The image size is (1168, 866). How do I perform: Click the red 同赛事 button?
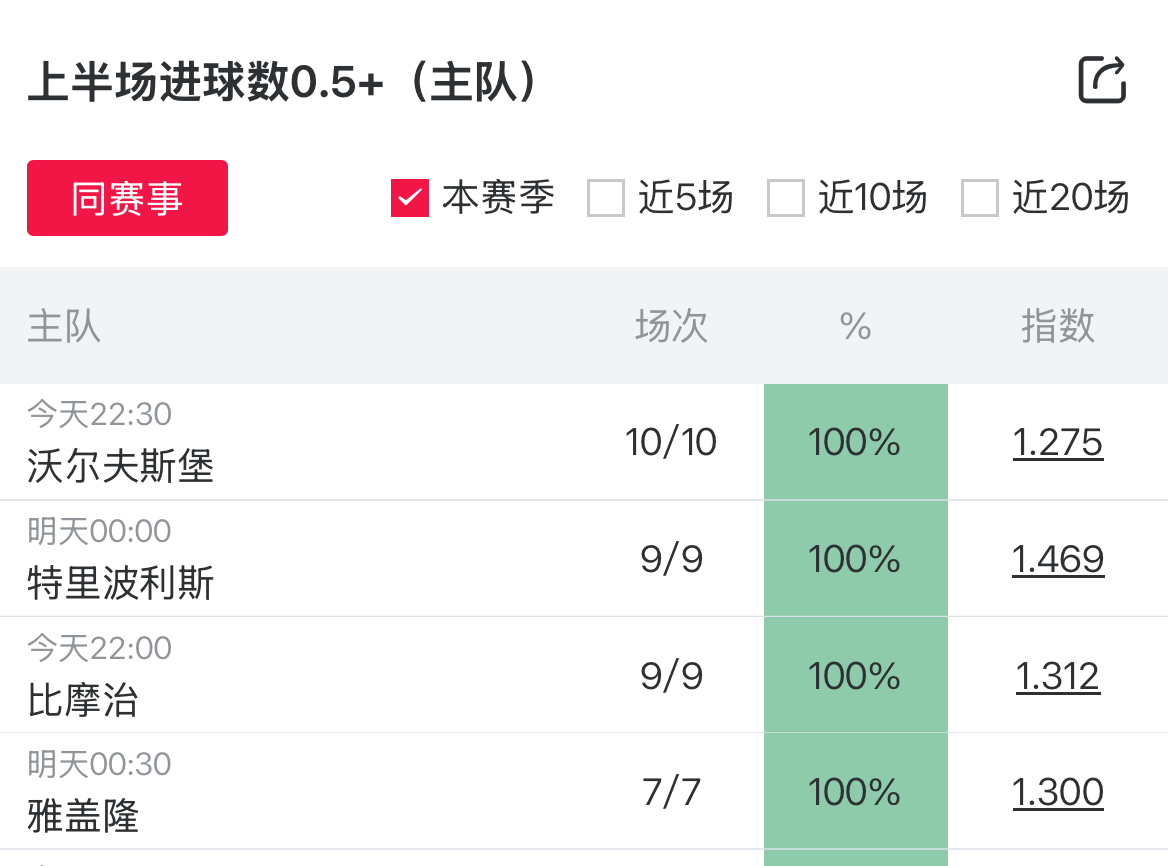tap(127, 198)
